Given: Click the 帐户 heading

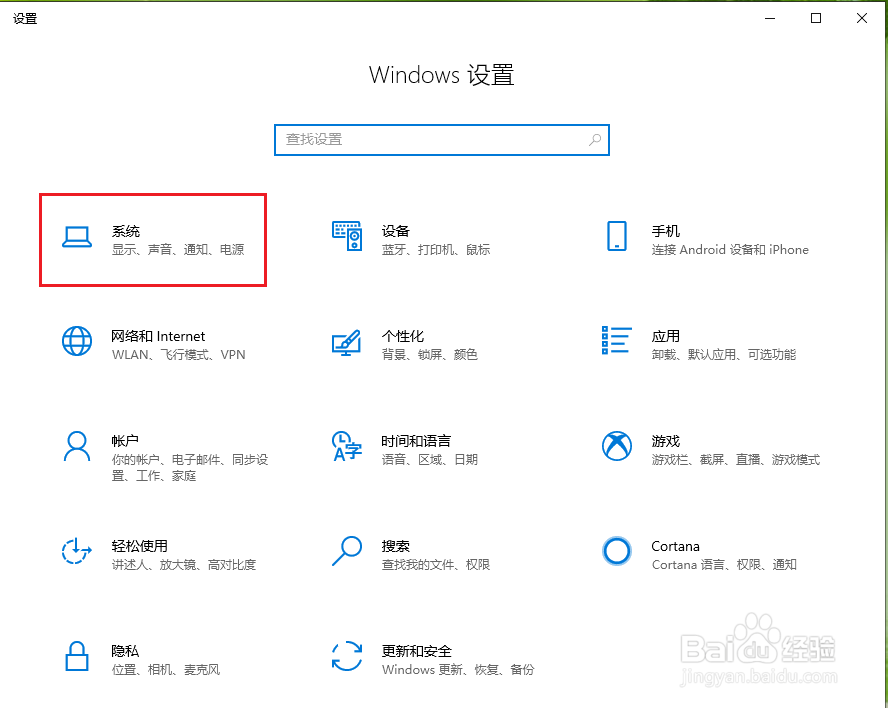Looking at the screenshot, I should click(125, 441).
